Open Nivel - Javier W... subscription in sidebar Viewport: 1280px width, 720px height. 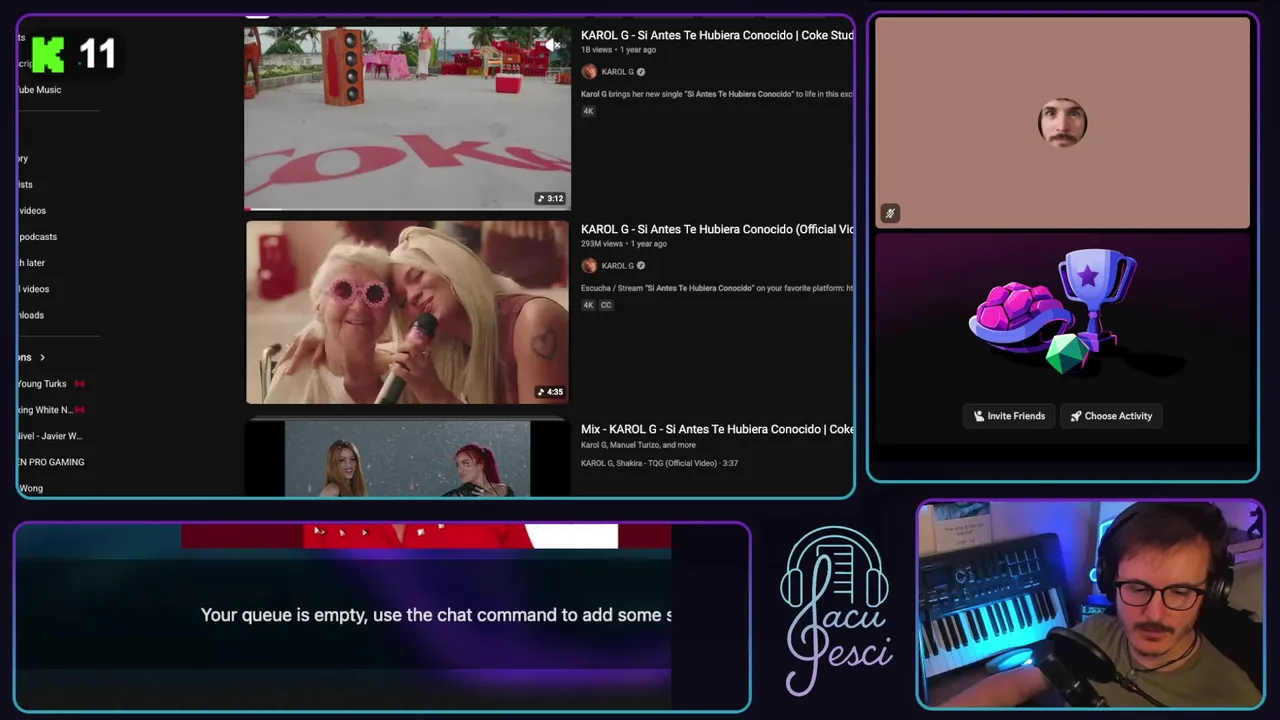[x=49, y=436]
